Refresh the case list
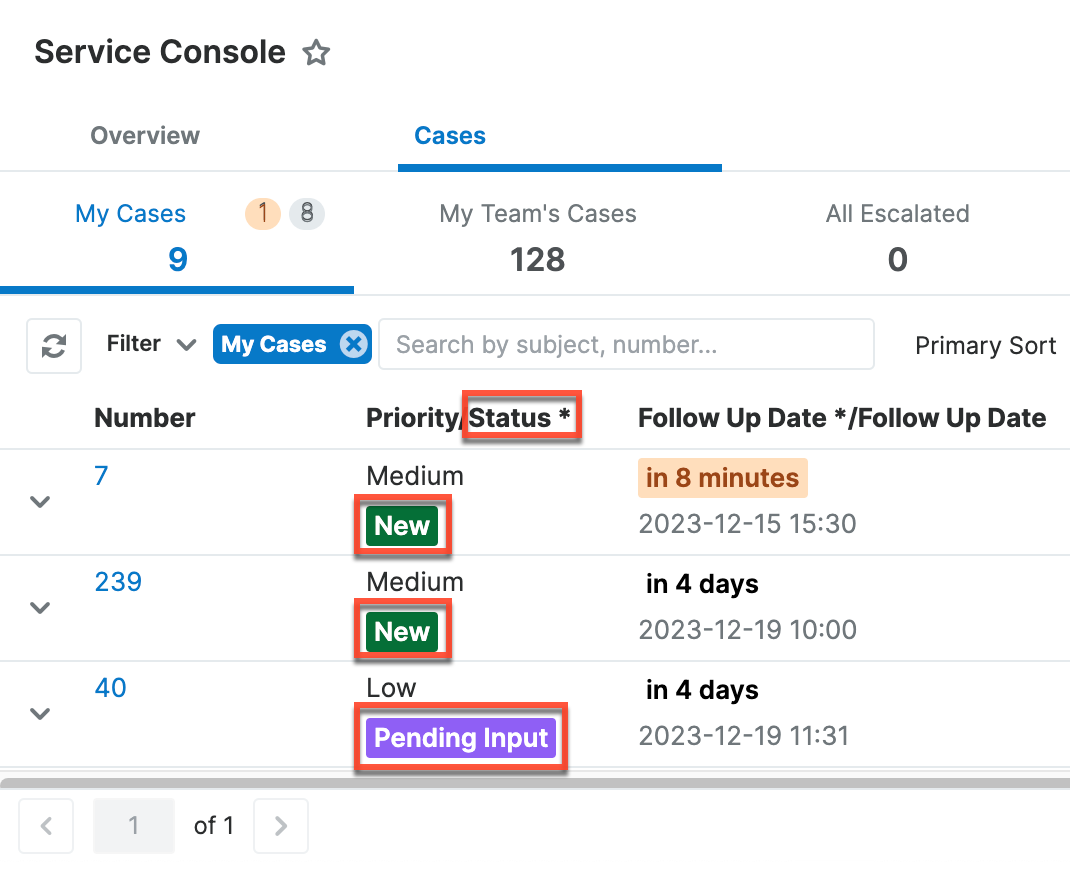The width and height of the screenshot is (1070, 896). click(53, 345)
